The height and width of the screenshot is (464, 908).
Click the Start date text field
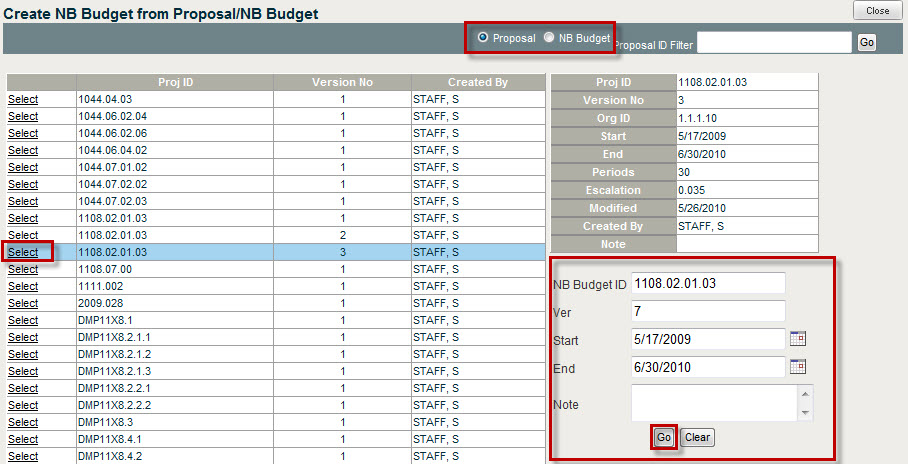(x=708, y=340)
